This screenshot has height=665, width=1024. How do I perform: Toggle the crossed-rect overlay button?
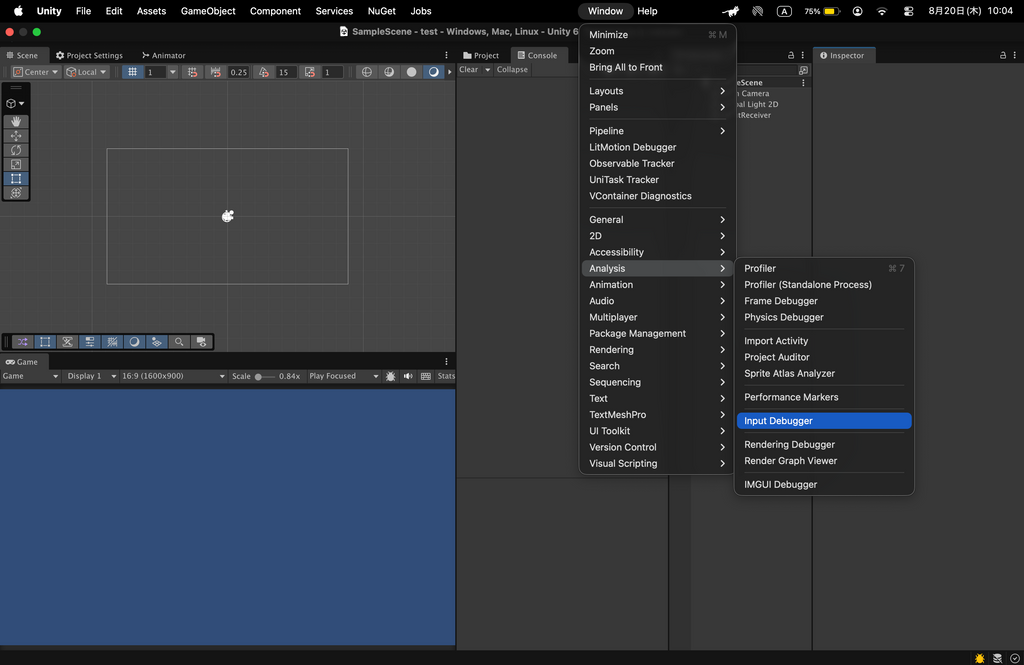[67, 342]
